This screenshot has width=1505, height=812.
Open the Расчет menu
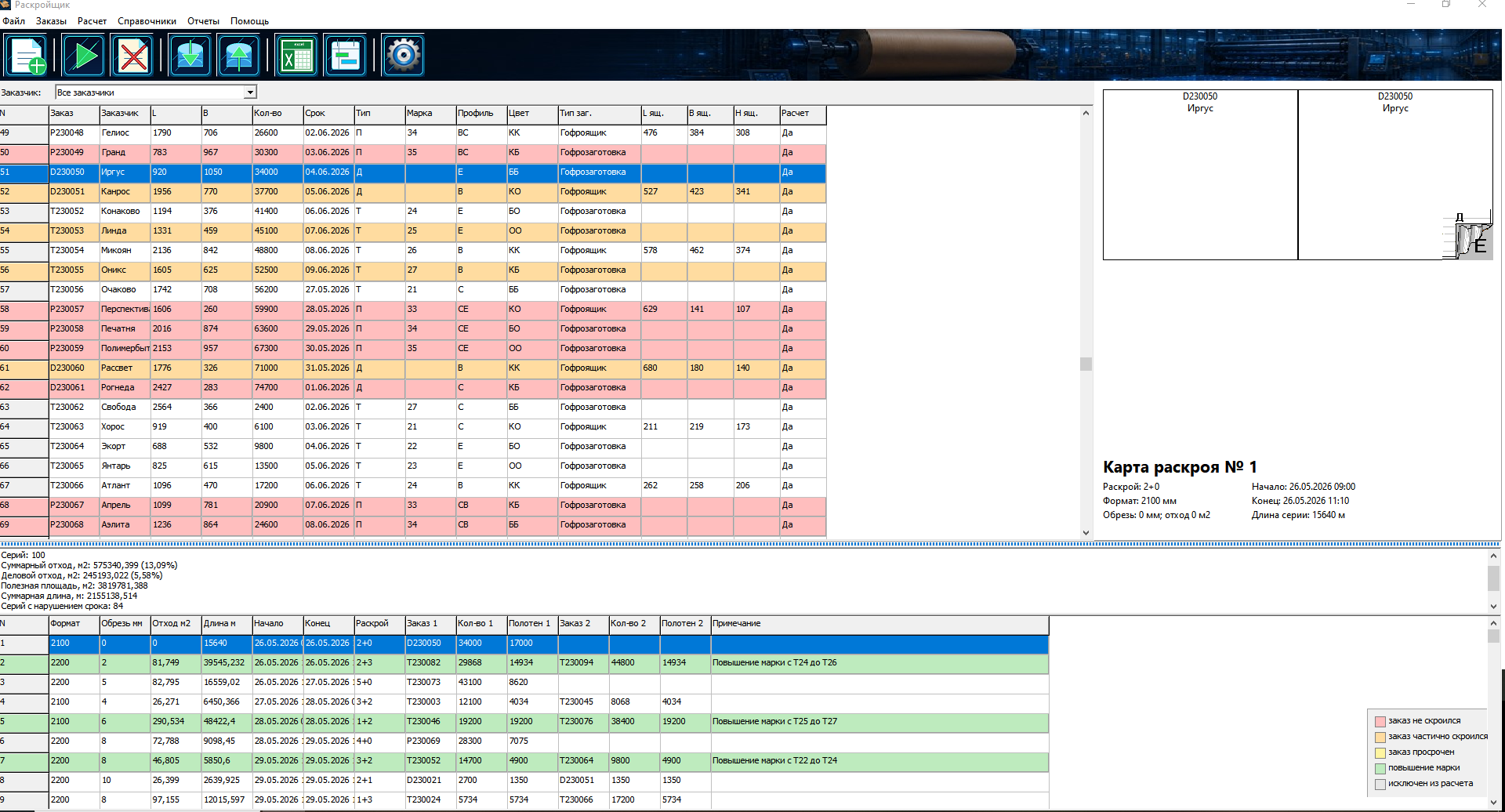click(92, 21)
